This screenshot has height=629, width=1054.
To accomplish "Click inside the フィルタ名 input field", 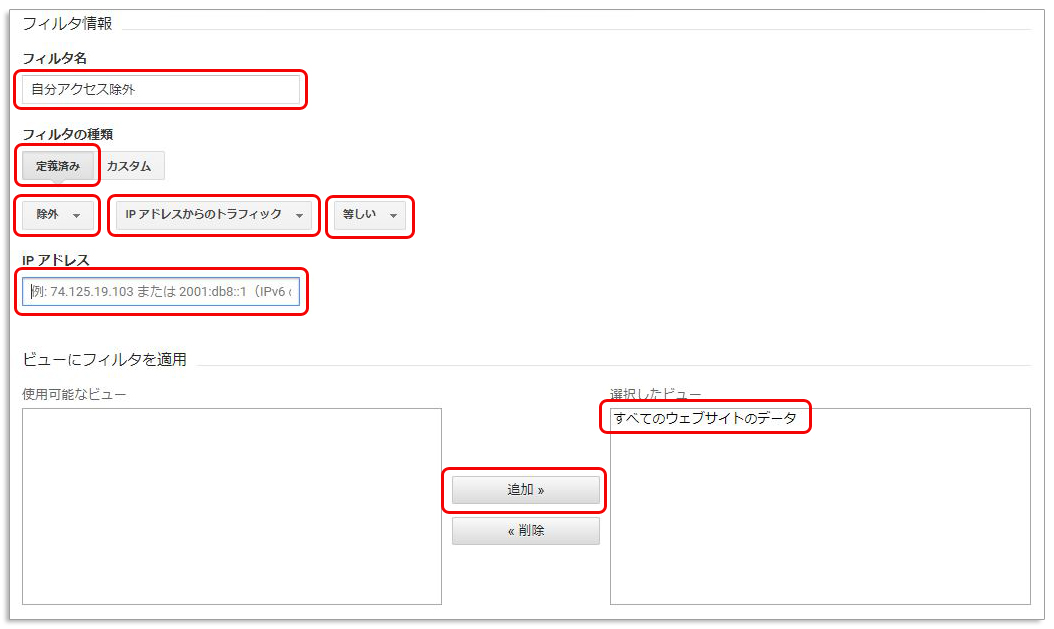I will tap(160, 90).
